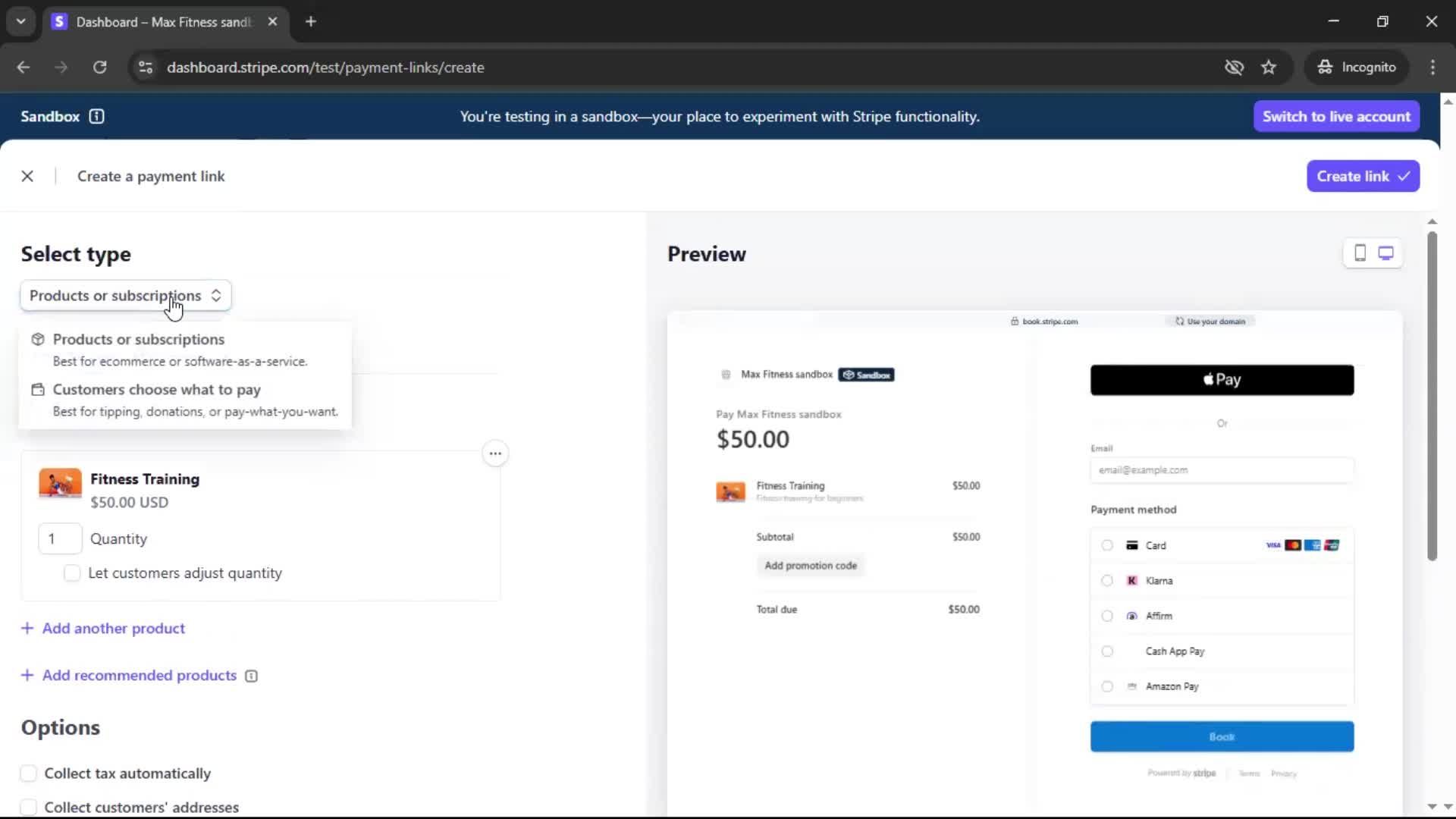Open the browser tab search dropdown

coord(20,21)
